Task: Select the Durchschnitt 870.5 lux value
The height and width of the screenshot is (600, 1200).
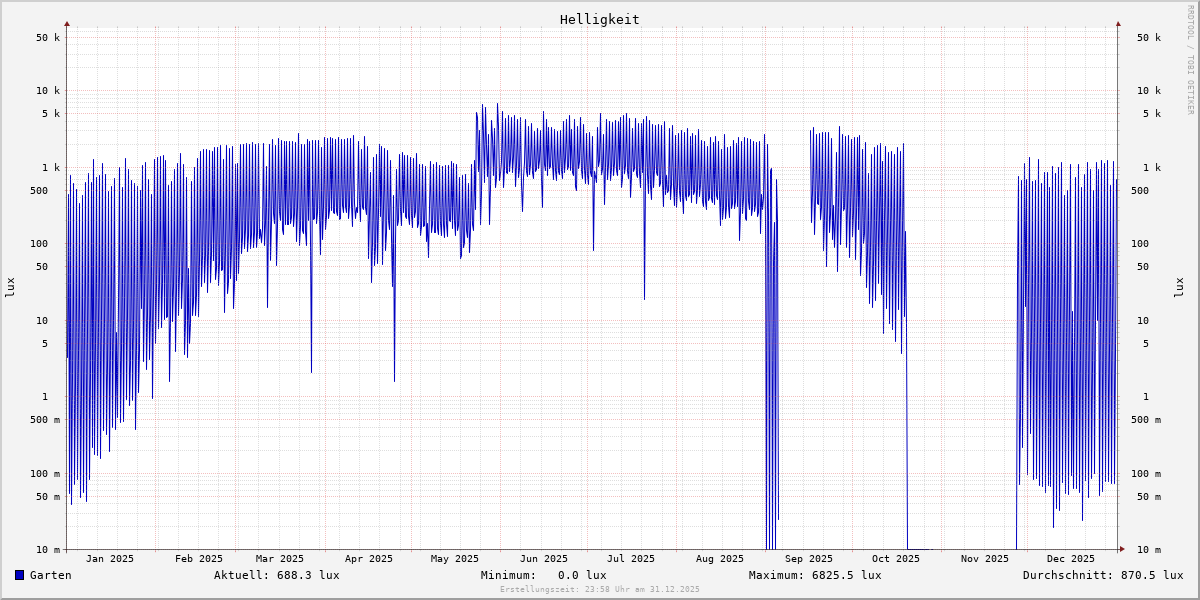Action: pyautogui.click(x=1102, y=575)
